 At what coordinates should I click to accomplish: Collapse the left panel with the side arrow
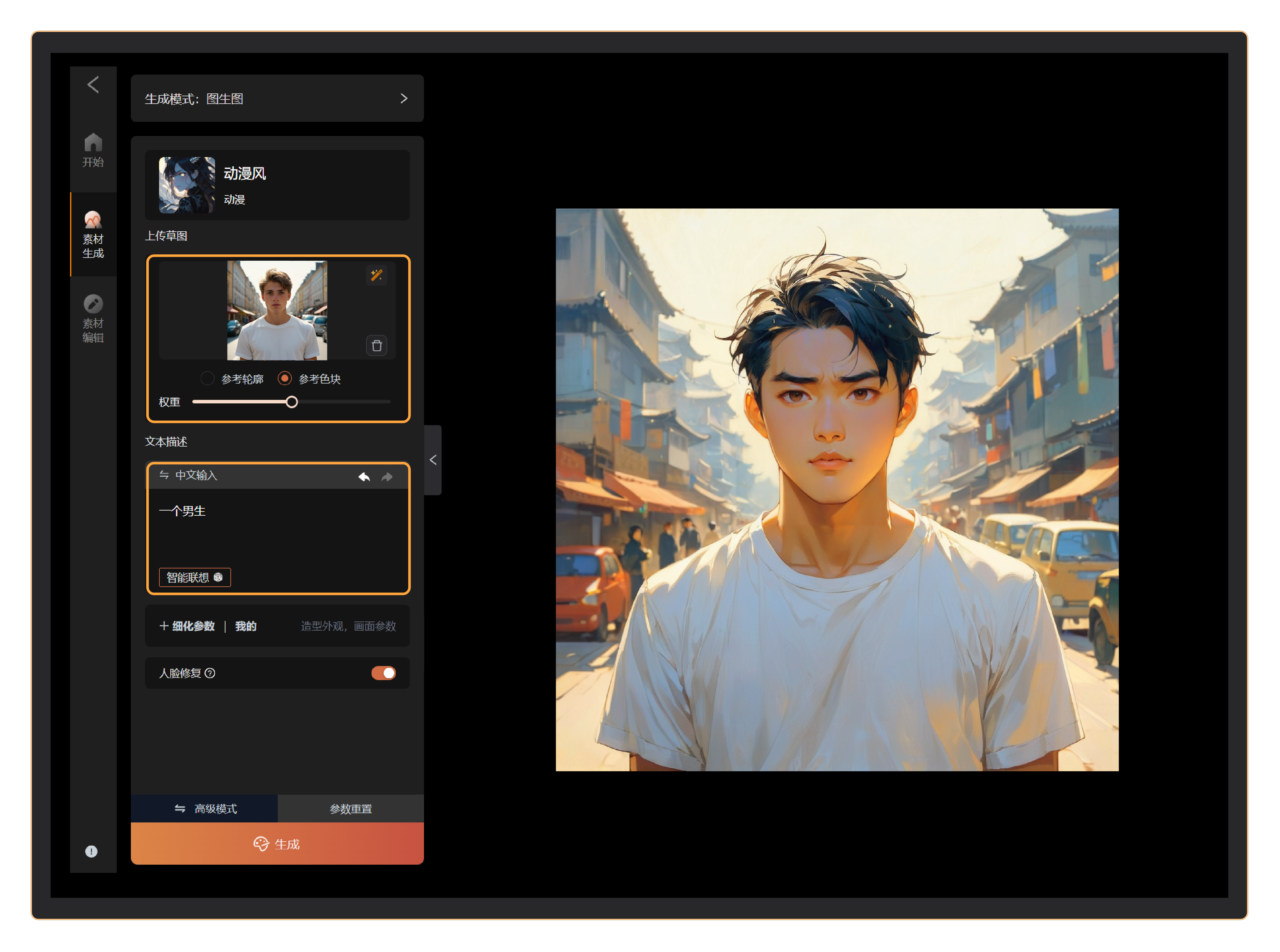pos(433,460)
